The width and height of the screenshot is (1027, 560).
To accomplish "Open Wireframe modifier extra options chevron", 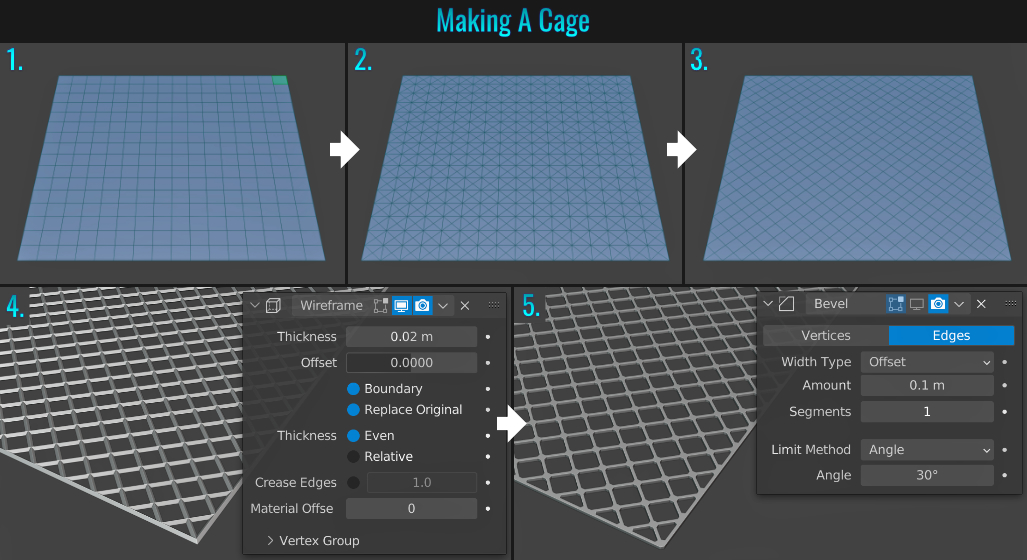I will click(x=443, y=305).
